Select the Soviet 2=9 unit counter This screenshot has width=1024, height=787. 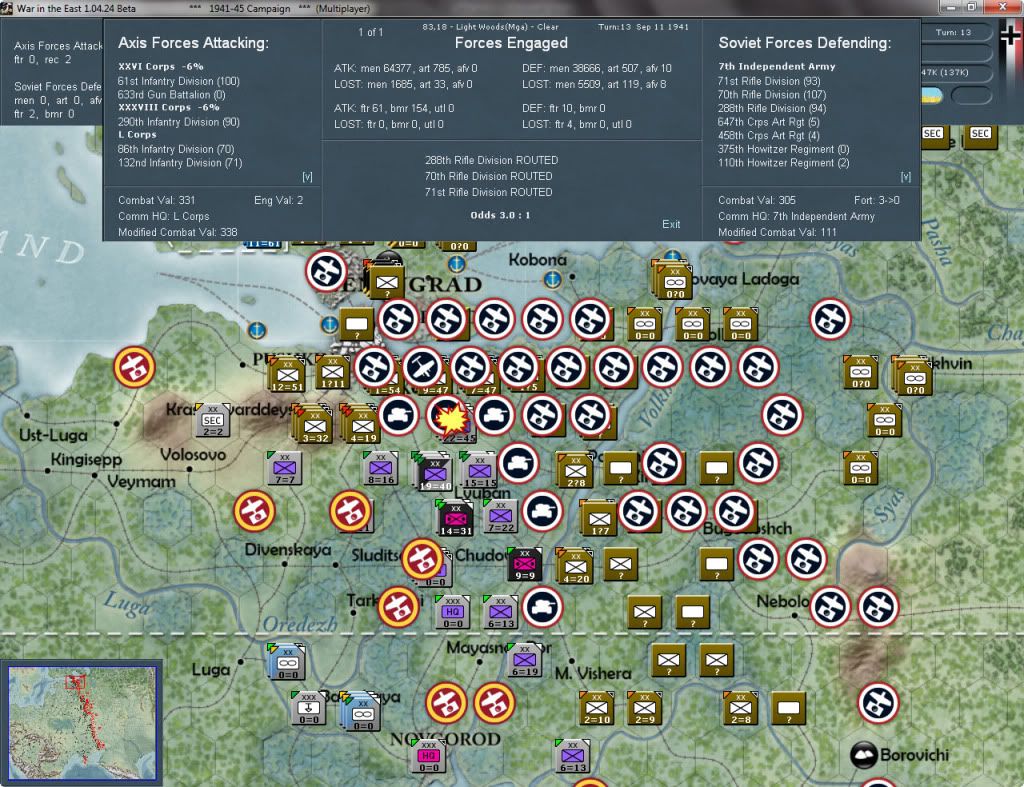[644, 709]
